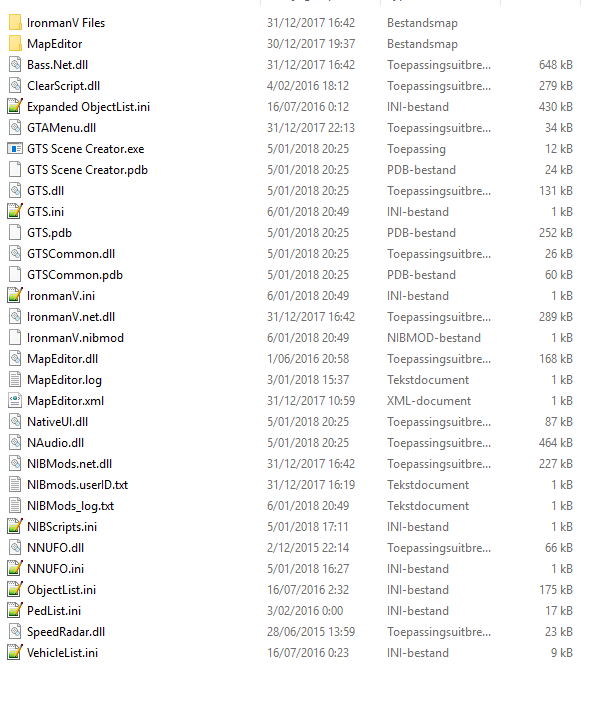Select the file name PedList.ini
614x723 pixels.
tap(54, 610)
